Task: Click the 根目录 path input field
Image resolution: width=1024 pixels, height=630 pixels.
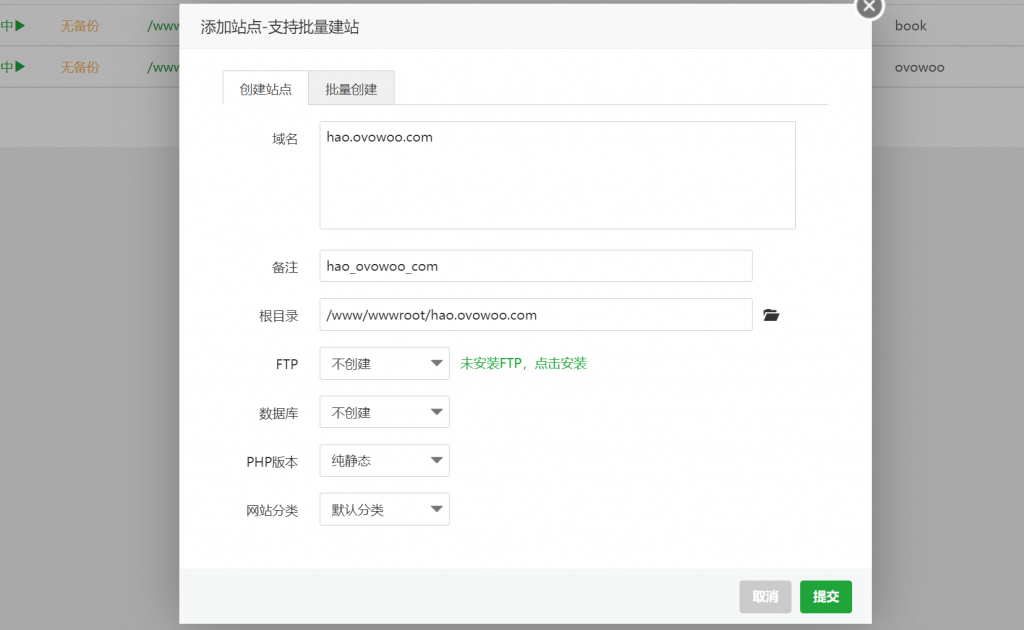Action: (x=535, y=315)
